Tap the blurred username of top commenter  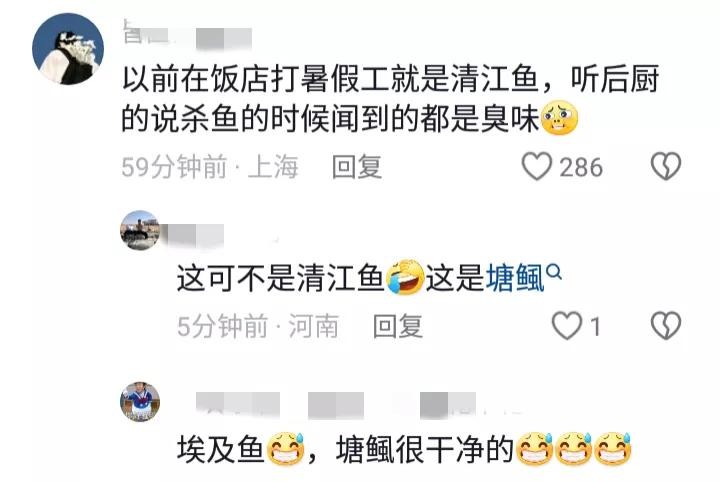tap(187, 36)
